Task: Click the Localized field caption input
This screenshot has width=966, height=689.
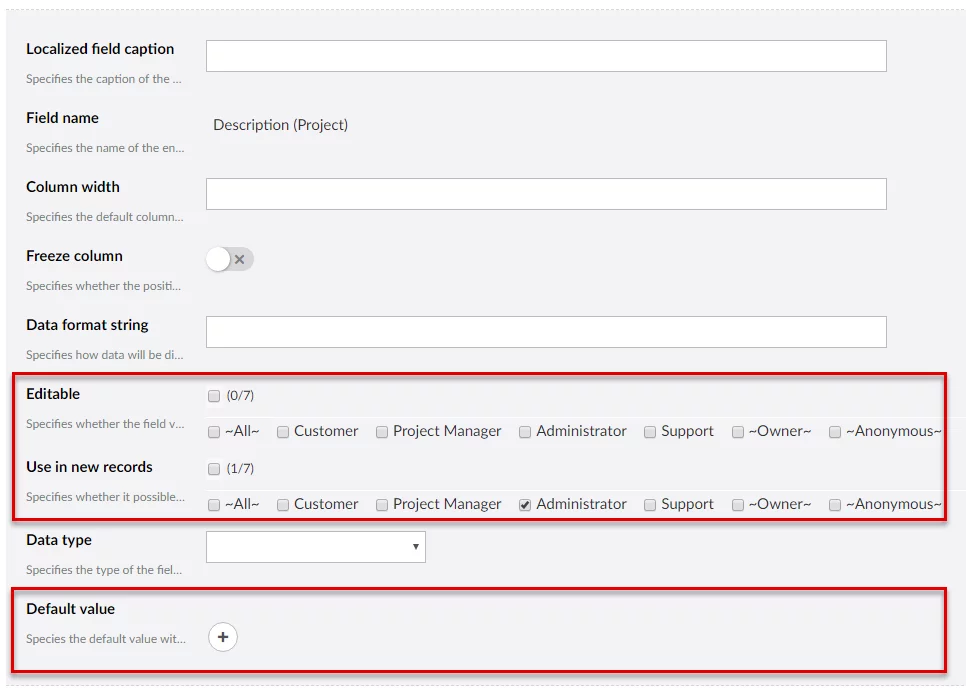Action: [546, 56]
